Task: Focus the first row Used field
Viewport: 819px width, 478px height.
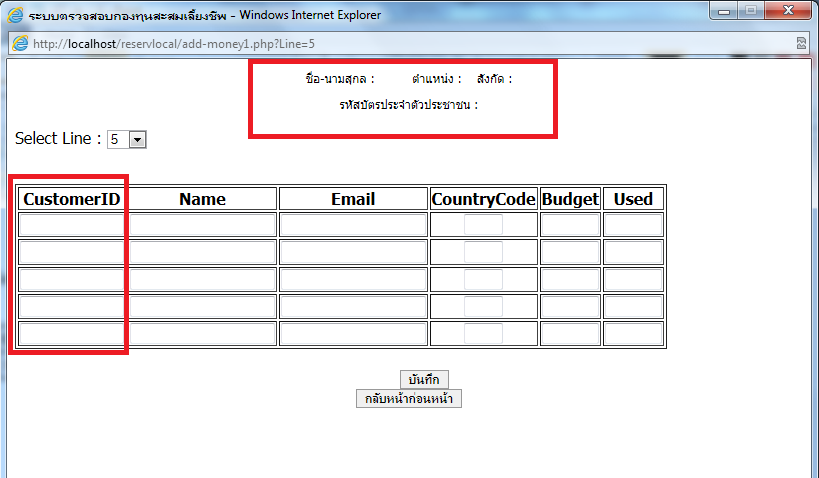Action: (634, 225)
